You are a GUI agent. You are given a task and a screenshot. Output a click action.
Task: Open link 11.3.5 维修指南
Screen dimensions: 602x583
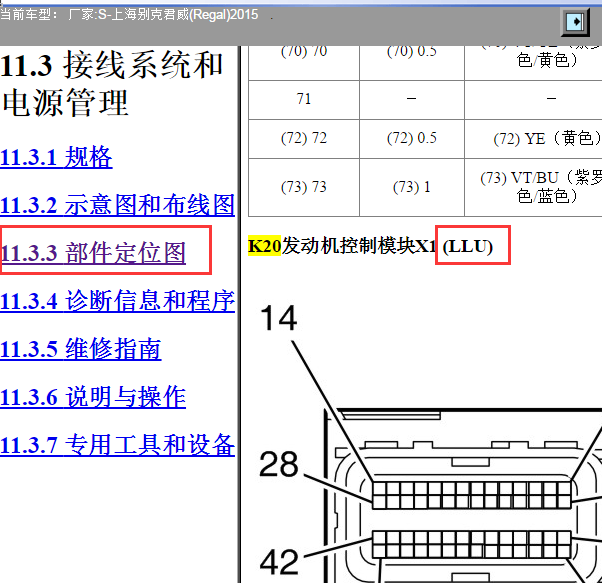(x=81, y=349)
